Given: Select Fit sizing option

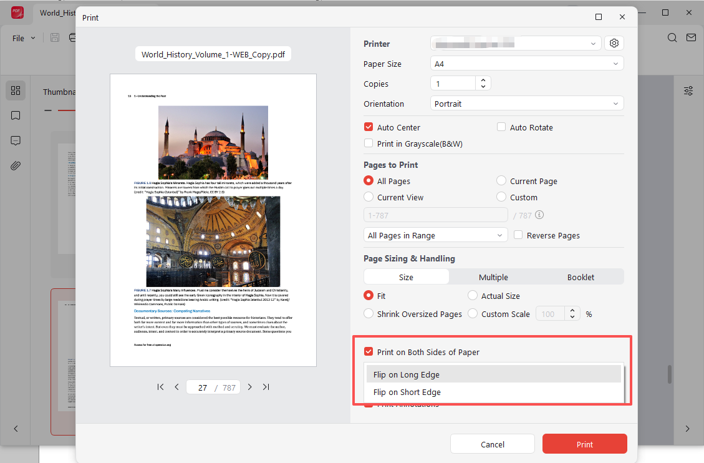Looking at the screenshot, I should 368,295.
